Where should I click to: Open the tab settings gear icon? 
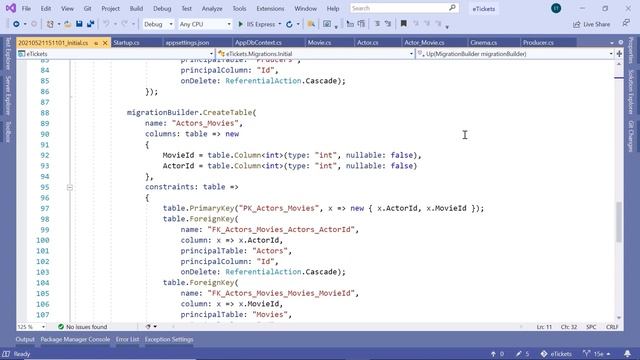pos(621,42)
